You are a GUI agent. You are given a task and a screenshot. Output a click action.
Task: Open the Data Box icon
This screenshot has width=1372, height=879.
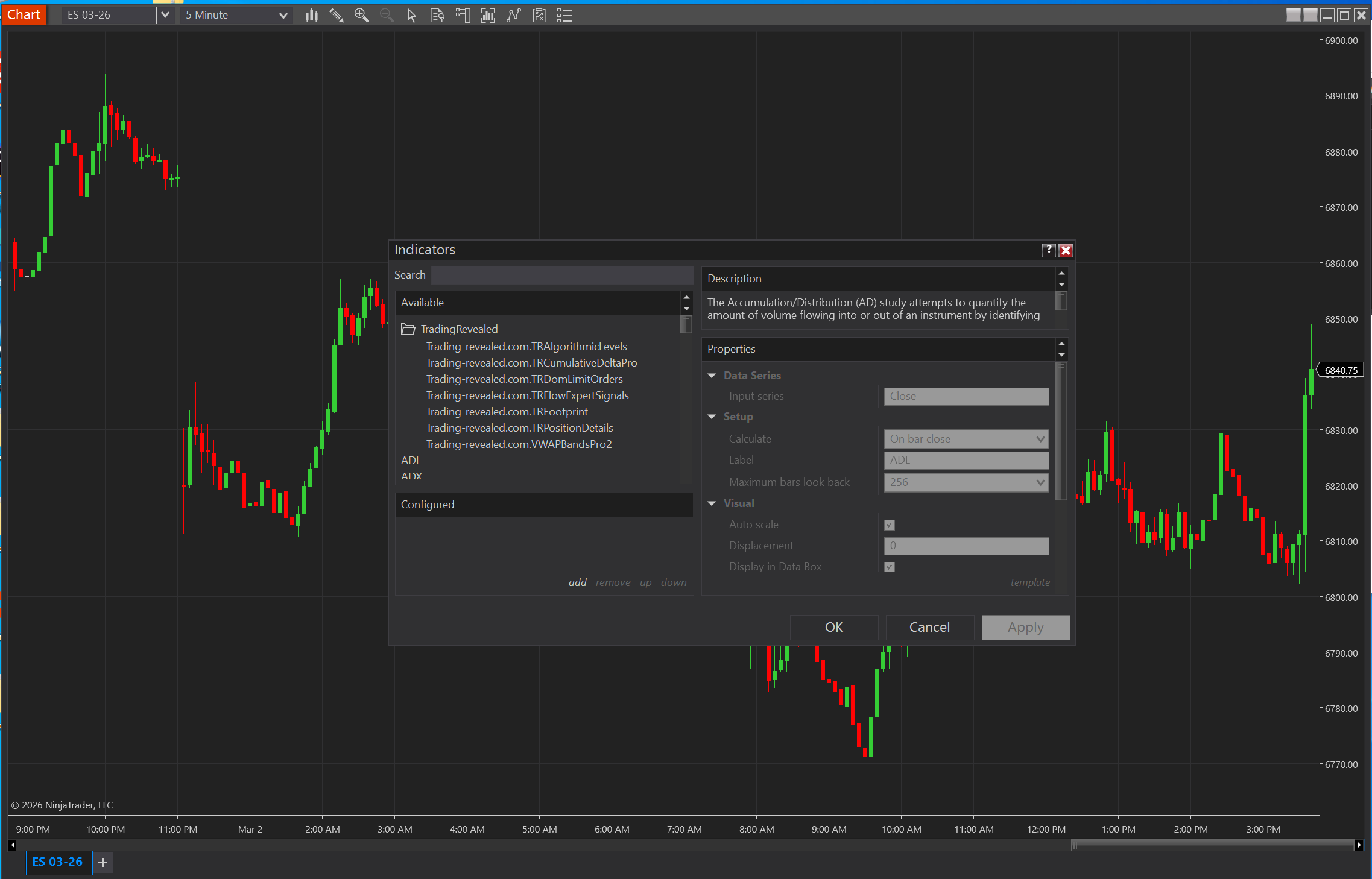[437, 16]
